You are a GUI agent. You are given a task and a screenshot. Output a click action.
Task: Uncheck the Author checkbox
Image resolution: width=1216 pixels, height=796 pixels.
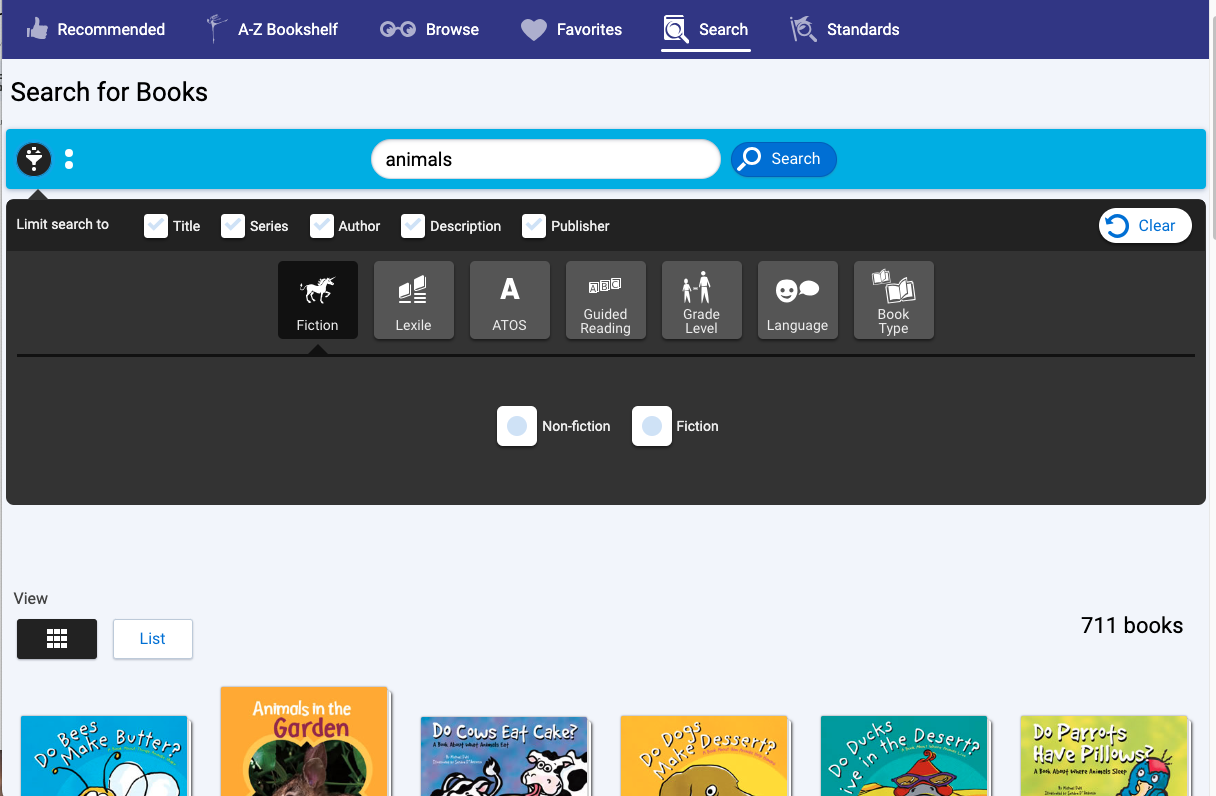click(x=321, y=225)
